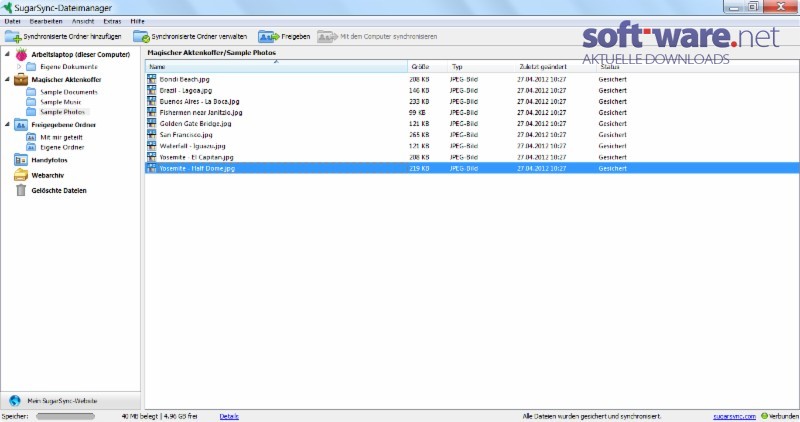Collapse the Freigegebene Ordner tree node
Screen dimensions: 800x422
tap(7, 124)
